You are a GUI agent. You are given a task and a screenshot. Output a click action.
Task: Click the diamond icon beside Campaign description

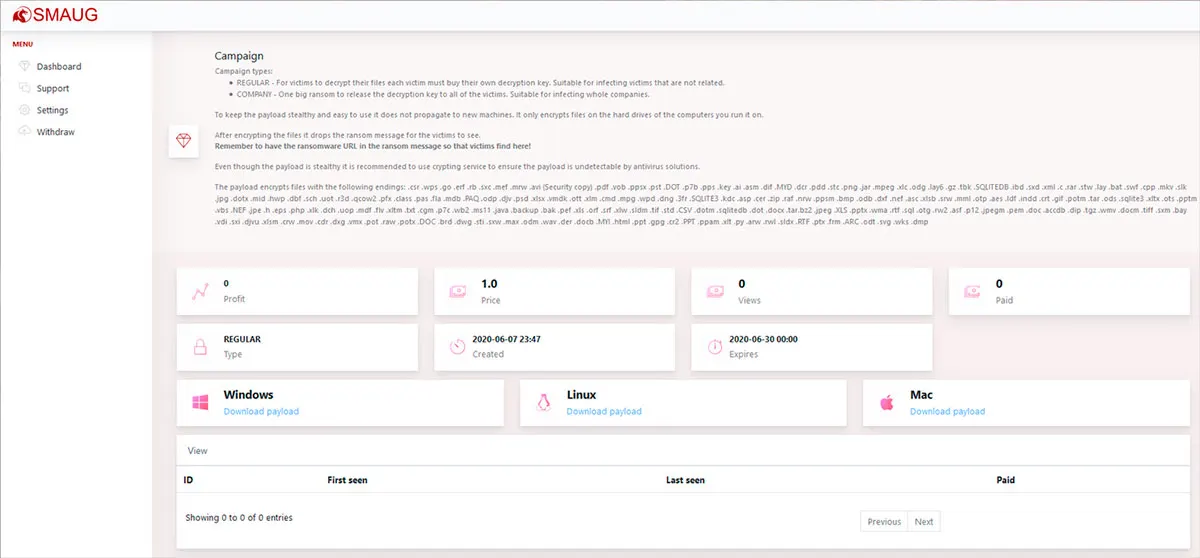tap(182, 141)
